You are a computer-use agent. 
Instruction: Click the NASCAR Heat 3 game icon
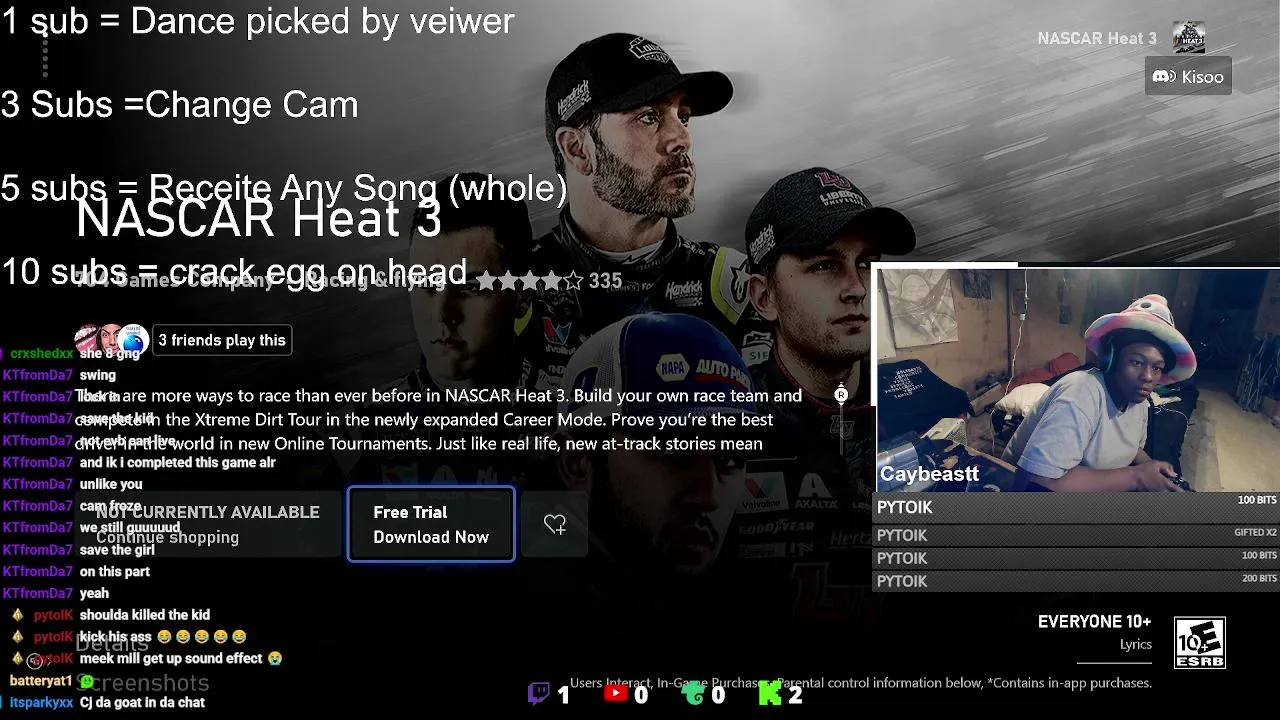click(1189, 38)
